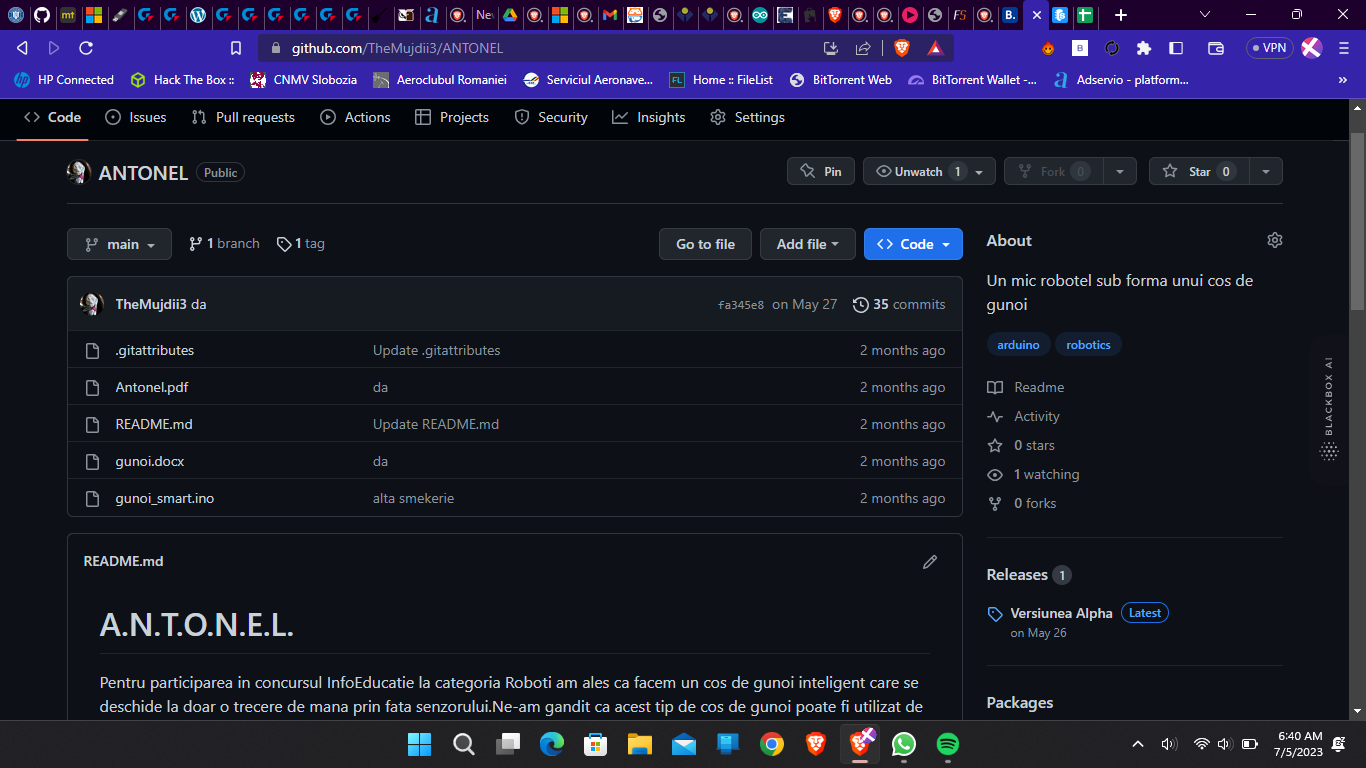
Task: Switch to the Actions tab
Action: (355, 117)
